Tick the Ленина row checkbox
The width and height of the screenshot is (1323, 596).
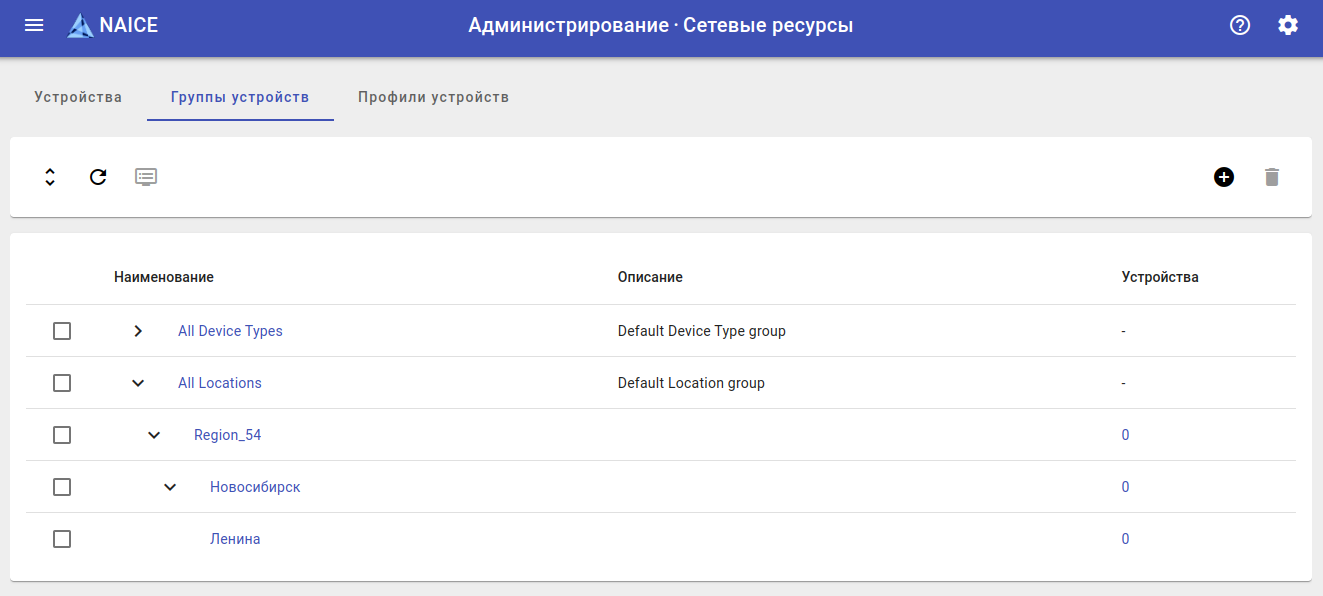point(62,539)
